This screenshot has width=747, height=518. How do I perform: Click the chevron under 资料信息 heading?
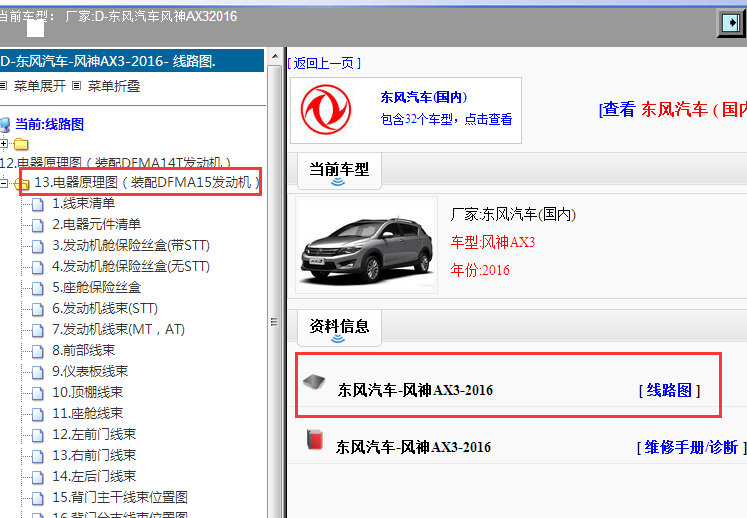pyautogui.click(x=338, y=339)
